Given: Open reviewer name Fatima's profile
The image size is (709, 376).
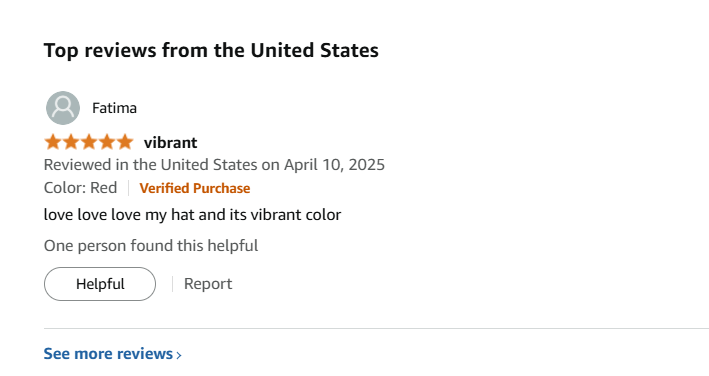Looking at the screenshot, I should (114, 108).
